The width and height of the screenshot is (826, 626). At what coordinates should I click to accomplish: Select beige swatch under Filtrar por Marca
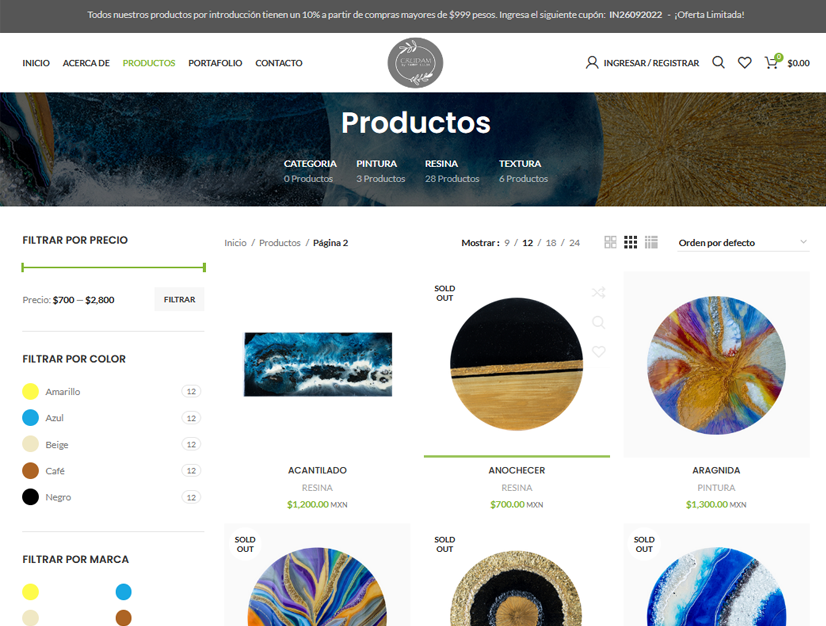(31, 618)
